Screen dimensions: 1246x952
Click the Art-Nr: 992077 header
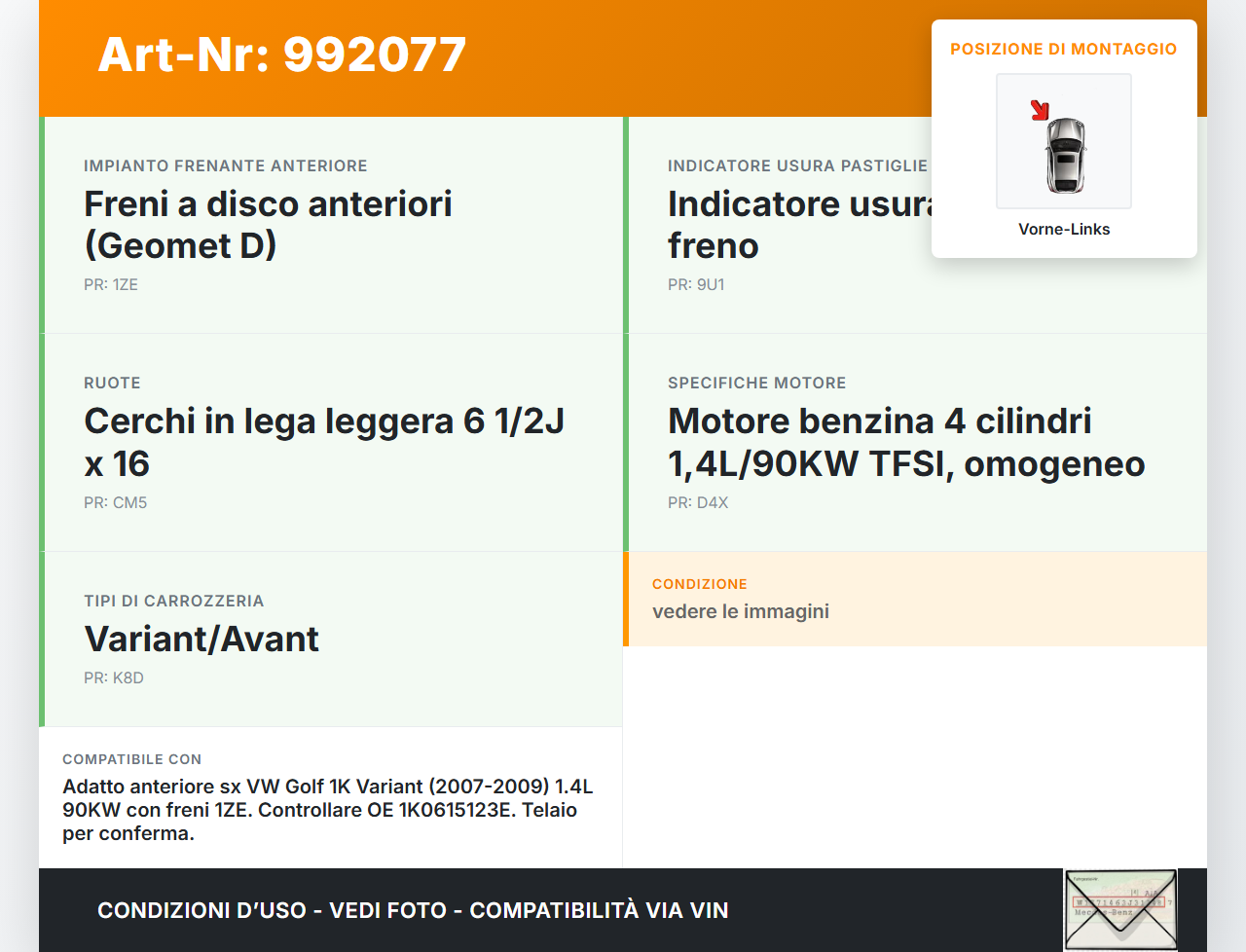282,55
